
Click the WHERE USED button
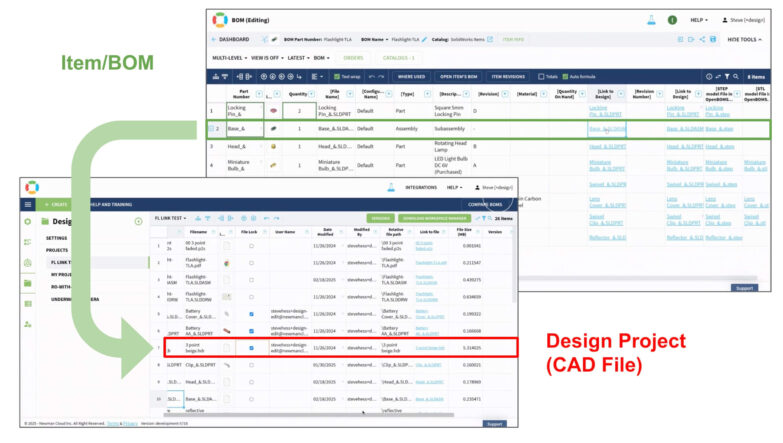[411, 76]
